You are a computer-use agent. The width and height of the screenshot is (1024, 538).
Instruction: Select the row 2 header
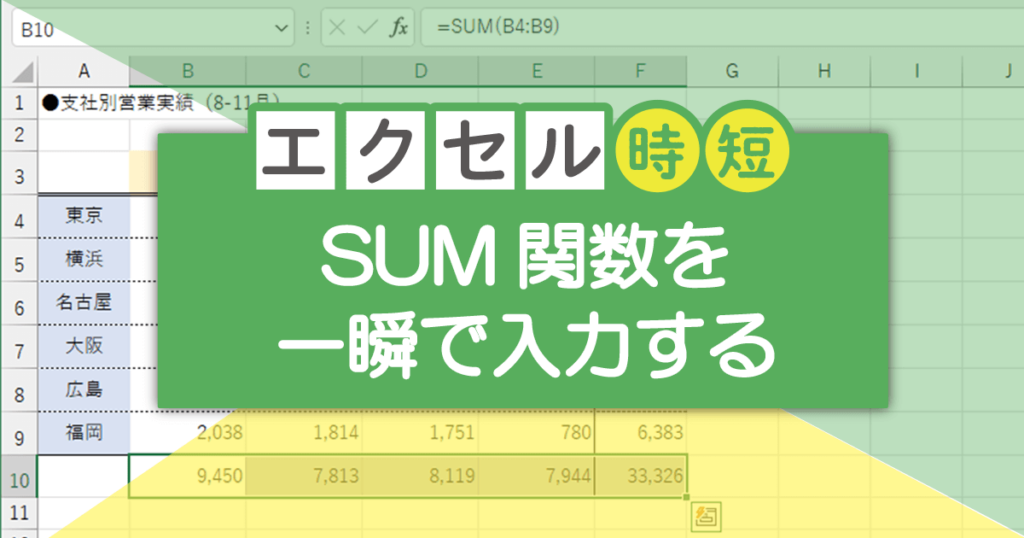click(18, 133)
